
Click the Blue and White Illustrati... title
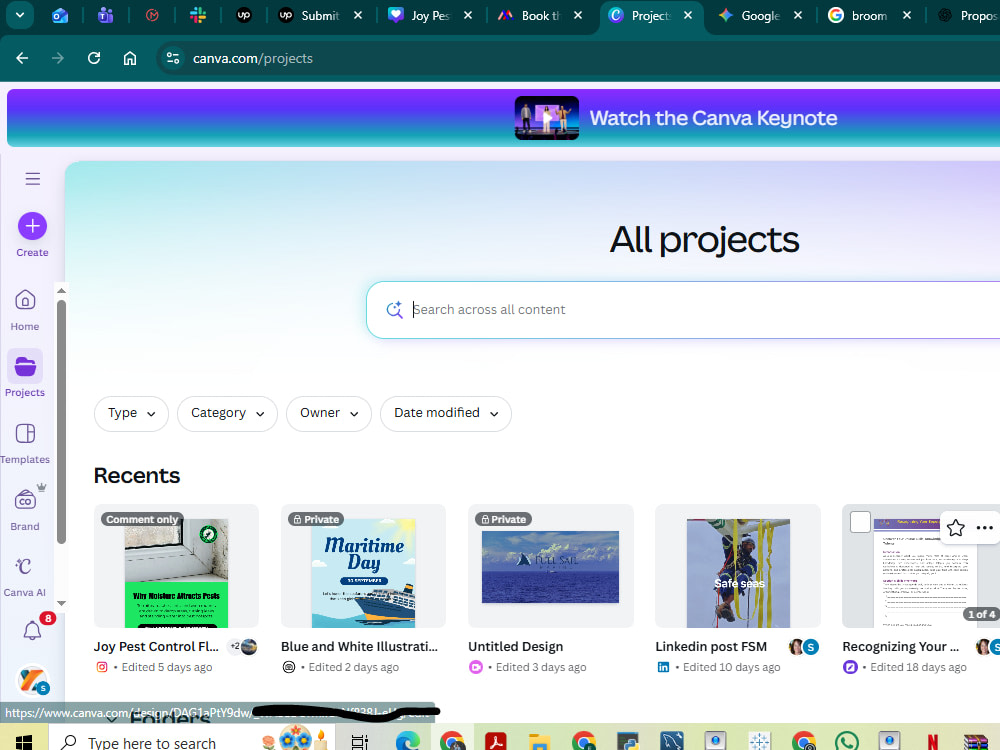359,647
